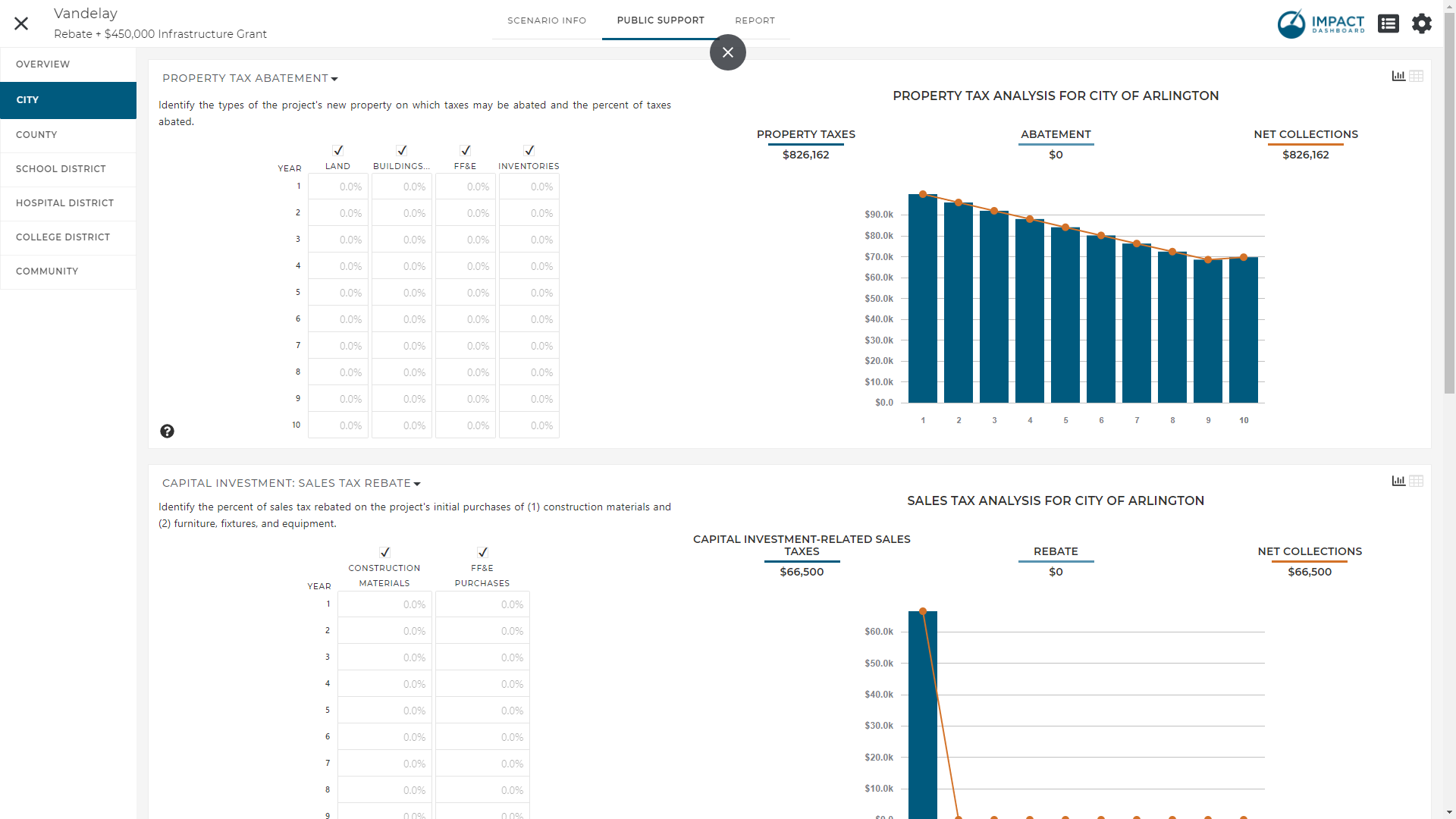This screenshot has width=1456, height=819.
Task: Expand Property Tax Abatement dropdown
Action: [x=250, y=79]
